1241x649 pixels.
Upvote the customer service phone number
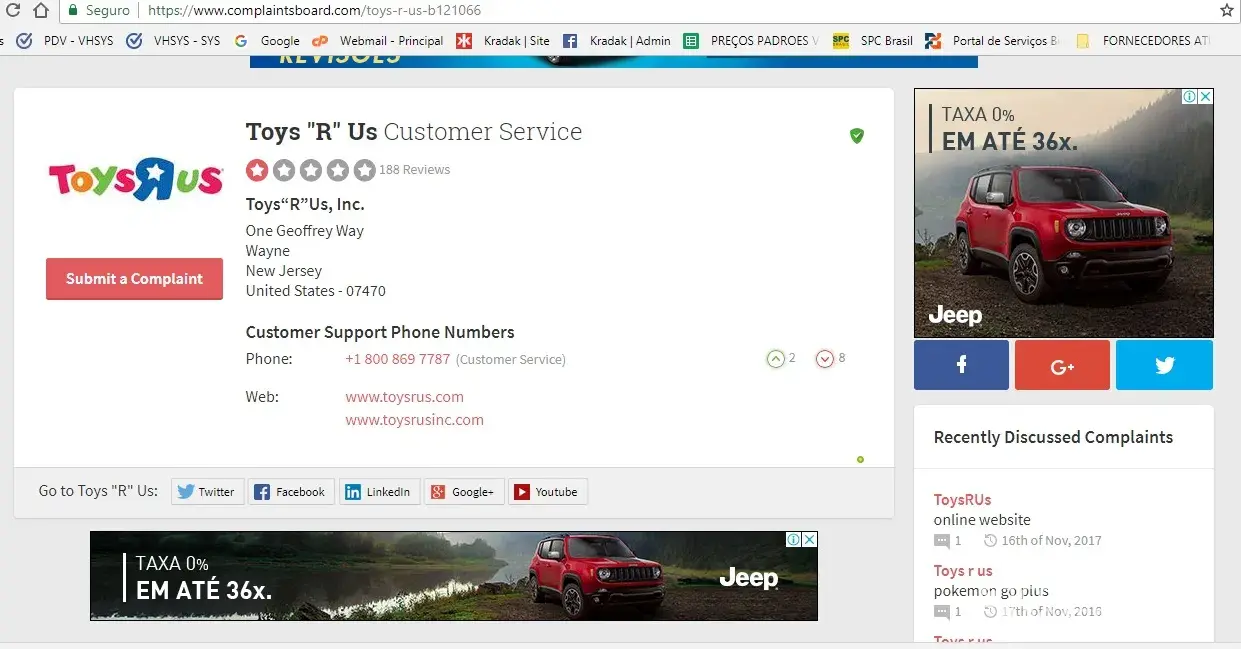(775, 358)
